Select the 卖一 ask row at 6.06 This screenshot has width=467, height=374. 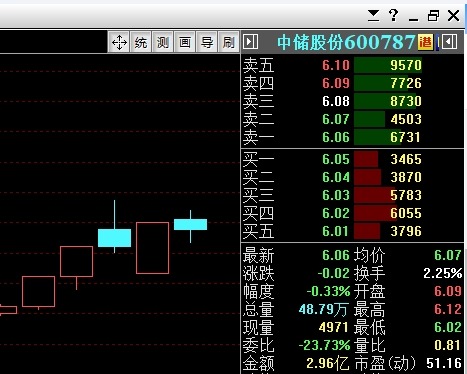[x=352, y=137]
